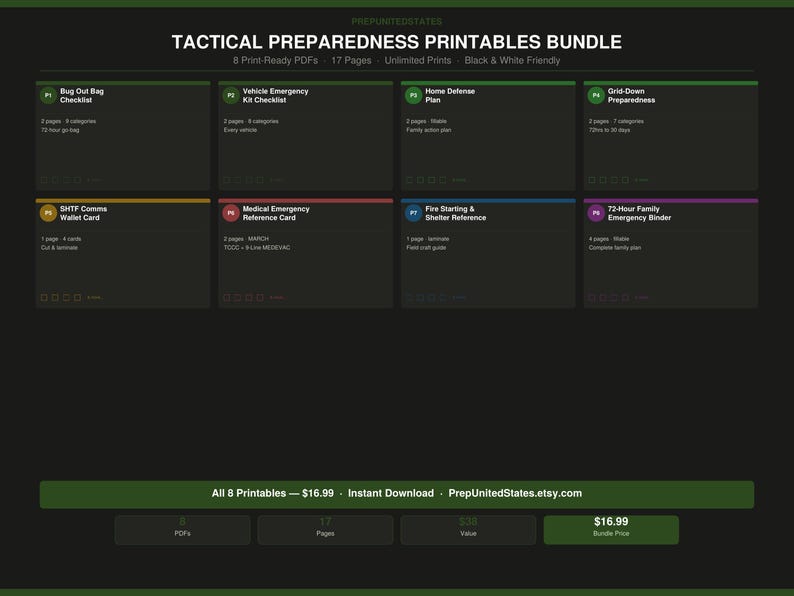Click the 'Family action plan' text

(428, 130)
